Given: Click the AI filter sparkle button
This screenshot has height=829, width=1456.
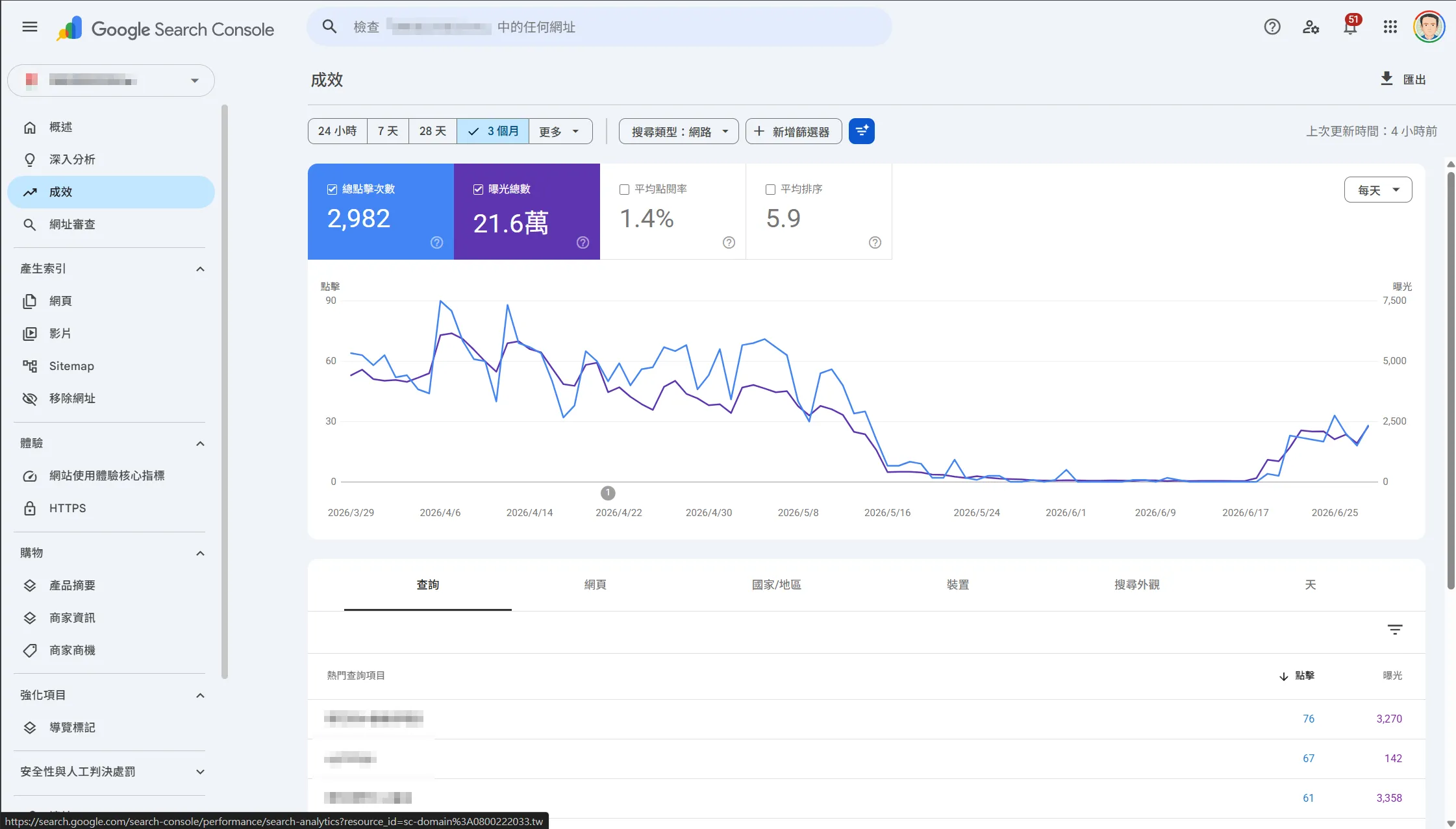Looking at the screenshot, I should 862,131.
